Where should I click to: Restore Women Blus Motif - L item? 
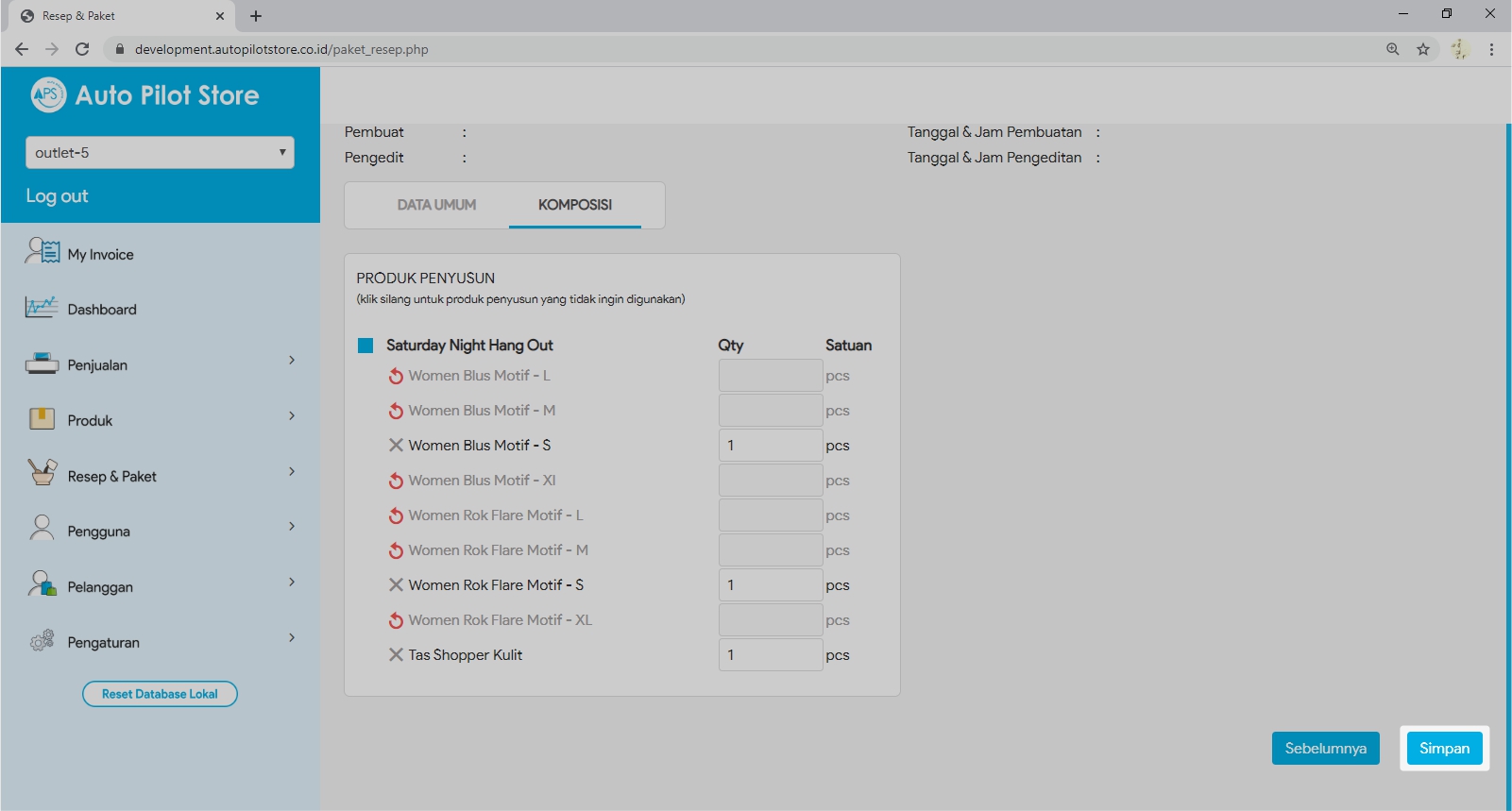click(396, 376)
